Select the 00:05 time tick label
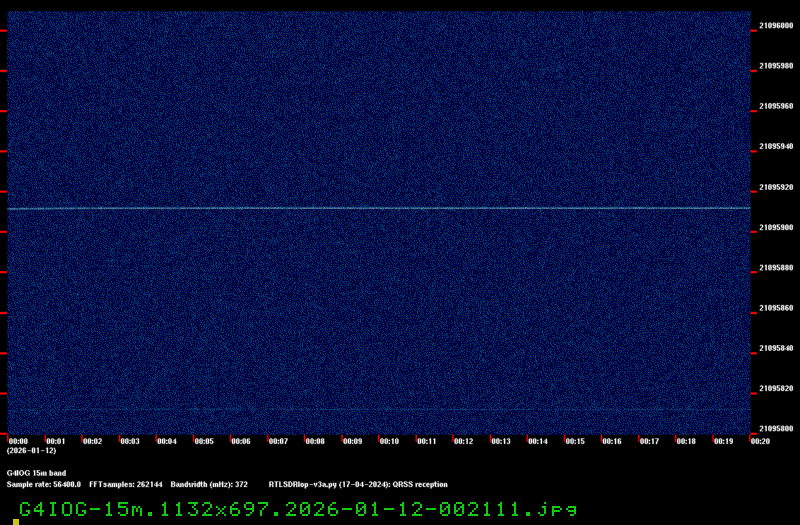800x525 pixels. point(204,441)
